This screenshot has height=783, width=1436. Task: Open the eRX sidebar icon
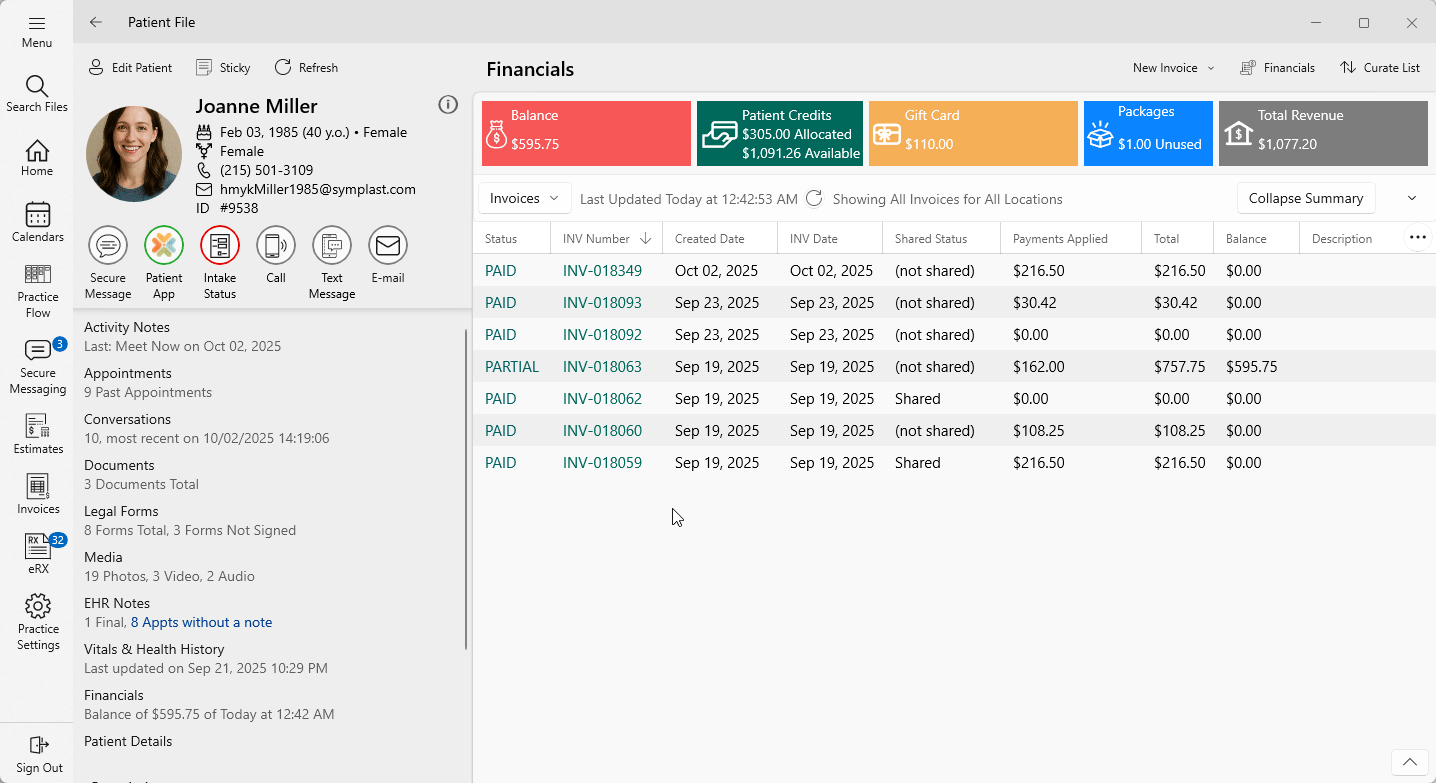pos(38,553)
